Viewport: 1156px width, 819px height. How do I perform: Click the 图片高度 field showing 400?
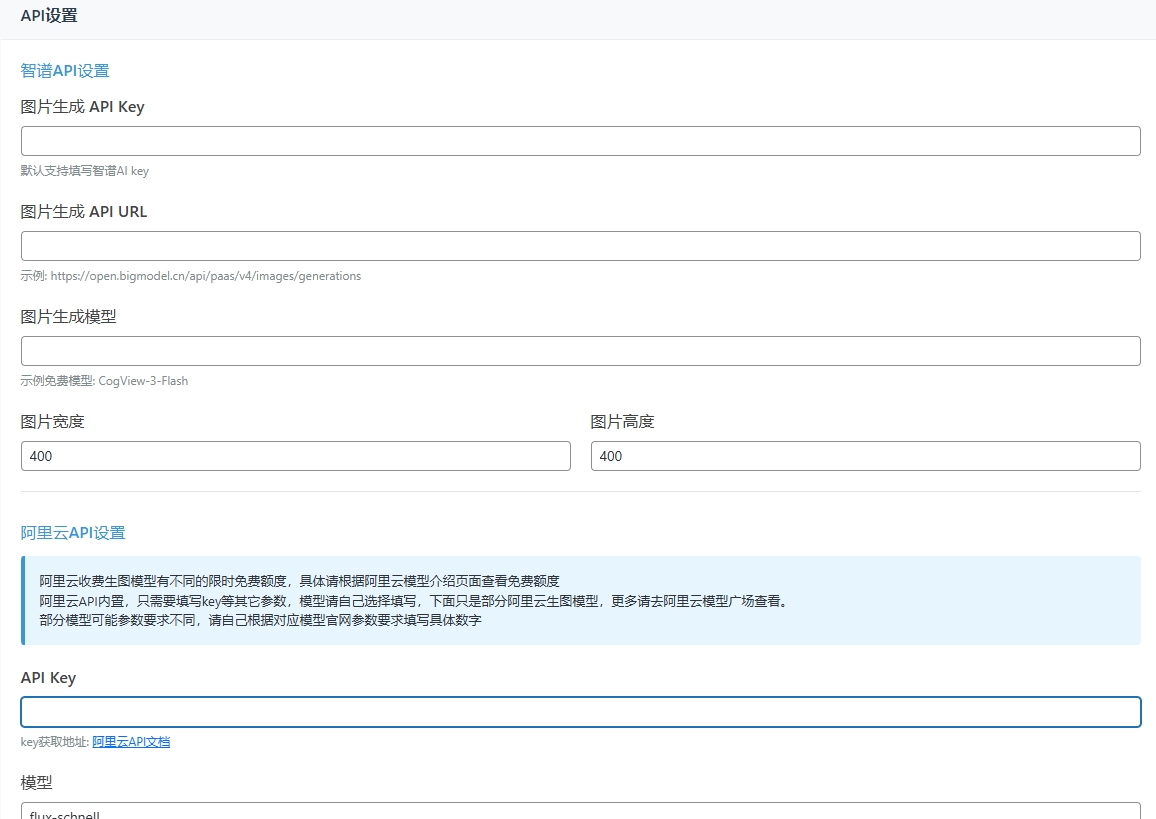click(866, 456)
